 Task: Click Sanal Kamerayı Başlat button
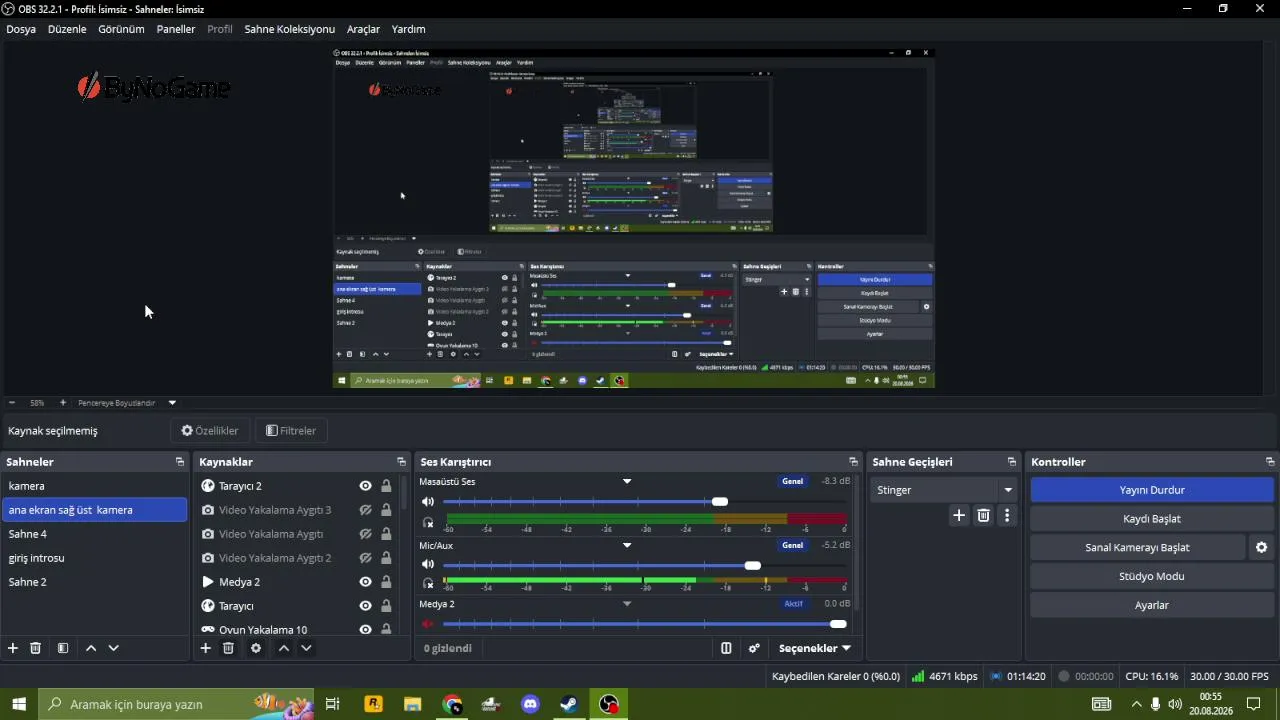(x=1137, y=547)
